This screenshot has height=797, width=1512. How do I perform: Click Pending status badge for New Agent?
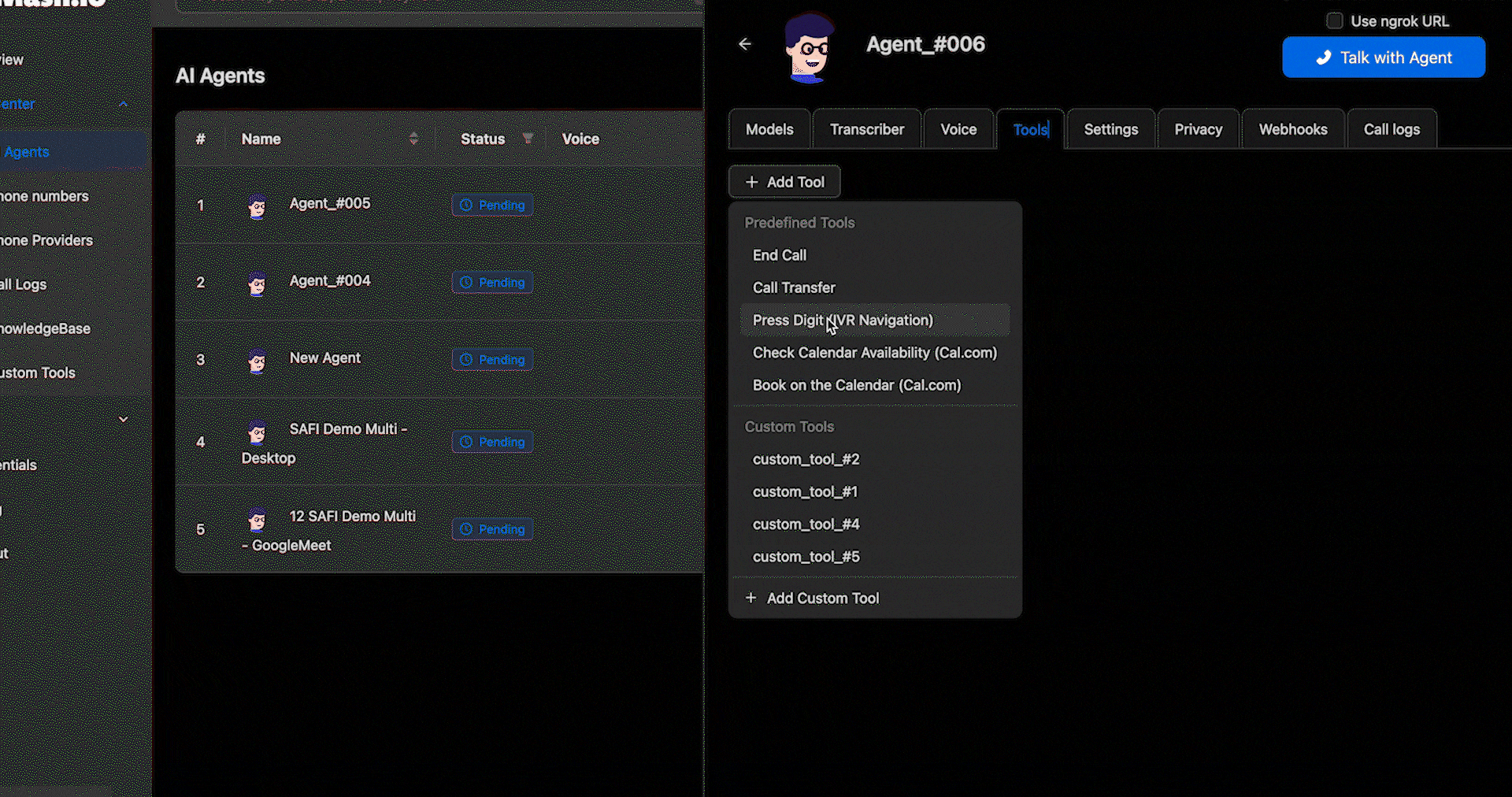point(492,359)
